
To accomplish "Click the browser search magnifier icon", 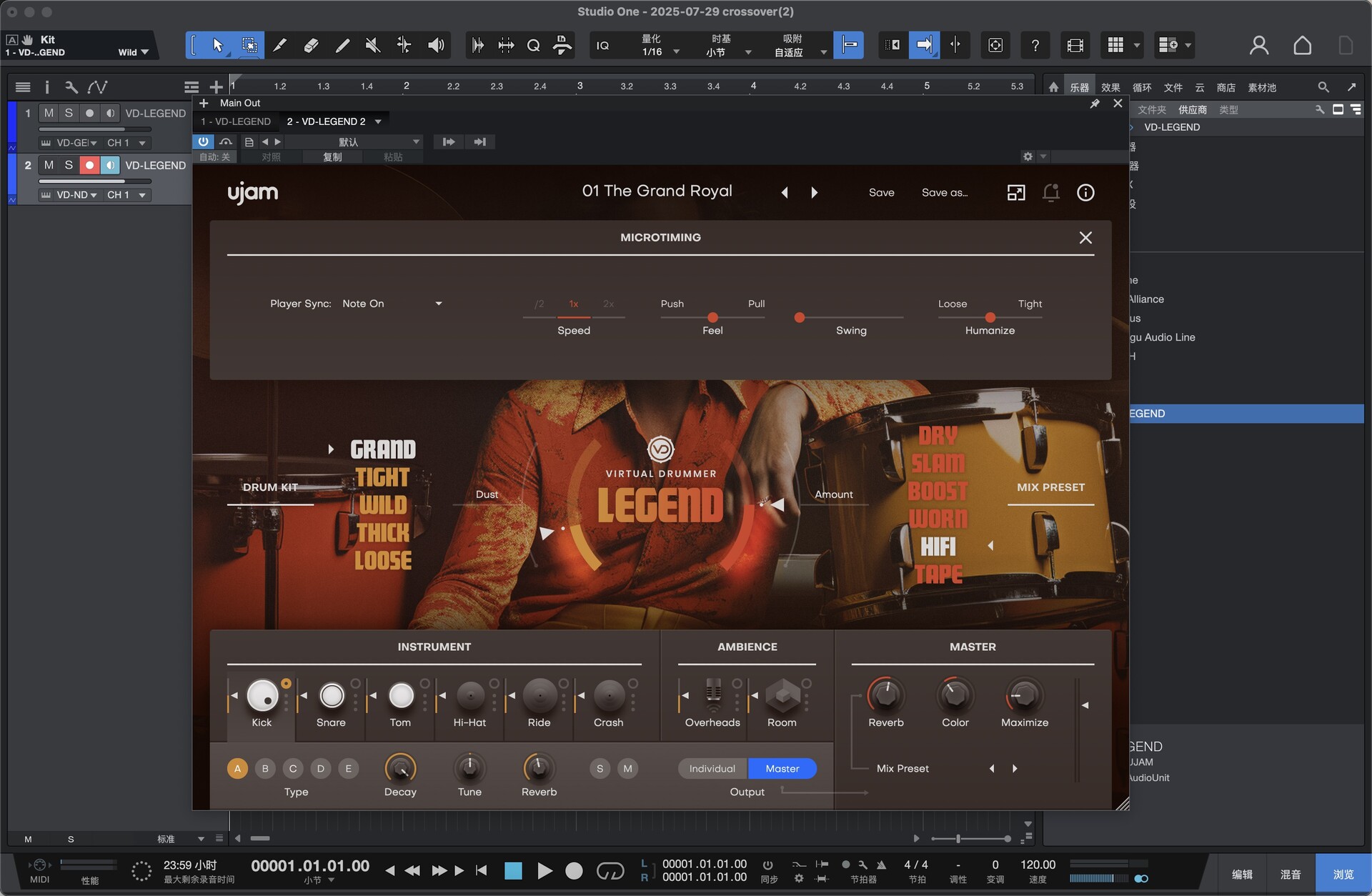I will 1323,87.
